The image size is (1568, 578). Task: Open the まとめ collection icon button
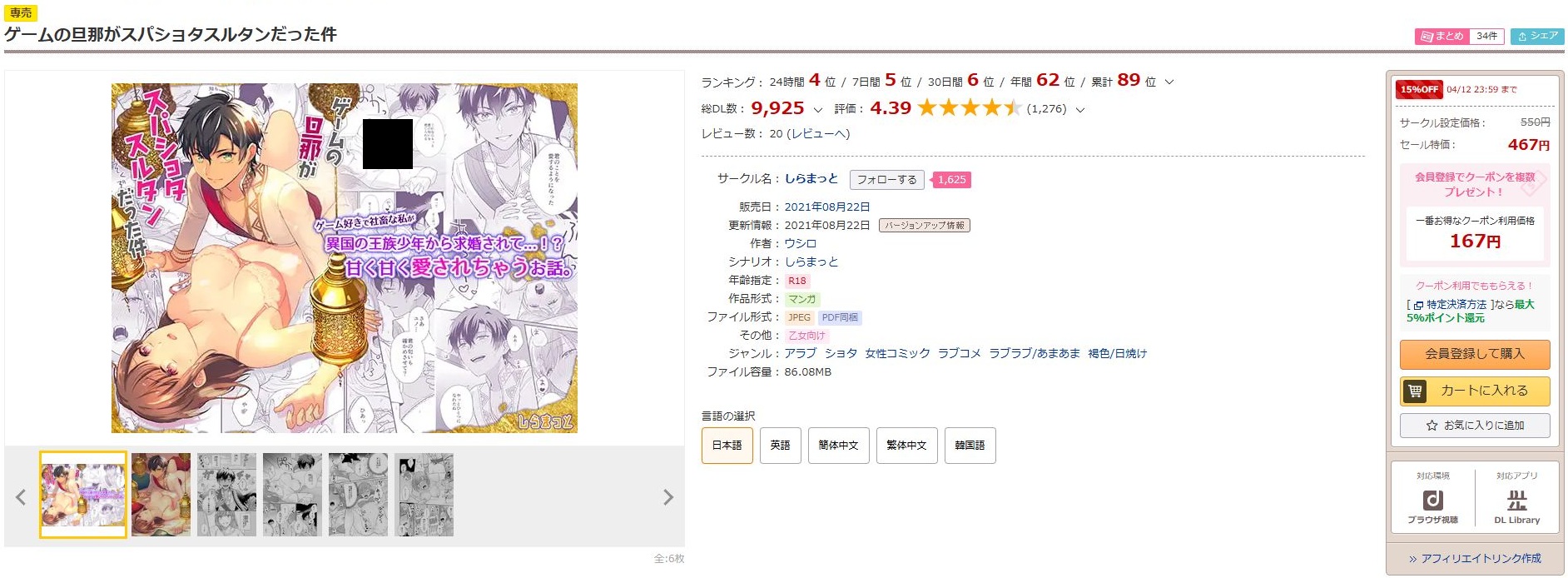(x=1442, y=36)
